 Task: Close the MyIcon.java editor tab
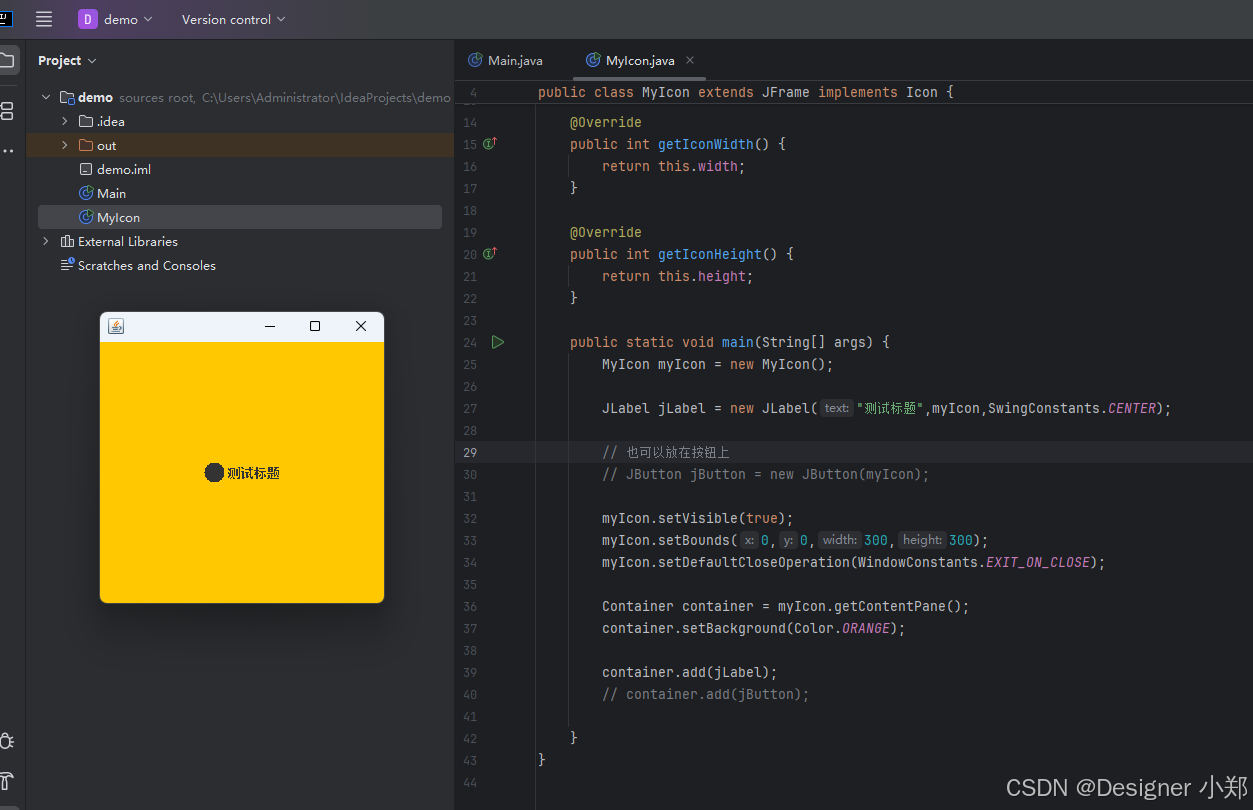[x=690, y=60]
